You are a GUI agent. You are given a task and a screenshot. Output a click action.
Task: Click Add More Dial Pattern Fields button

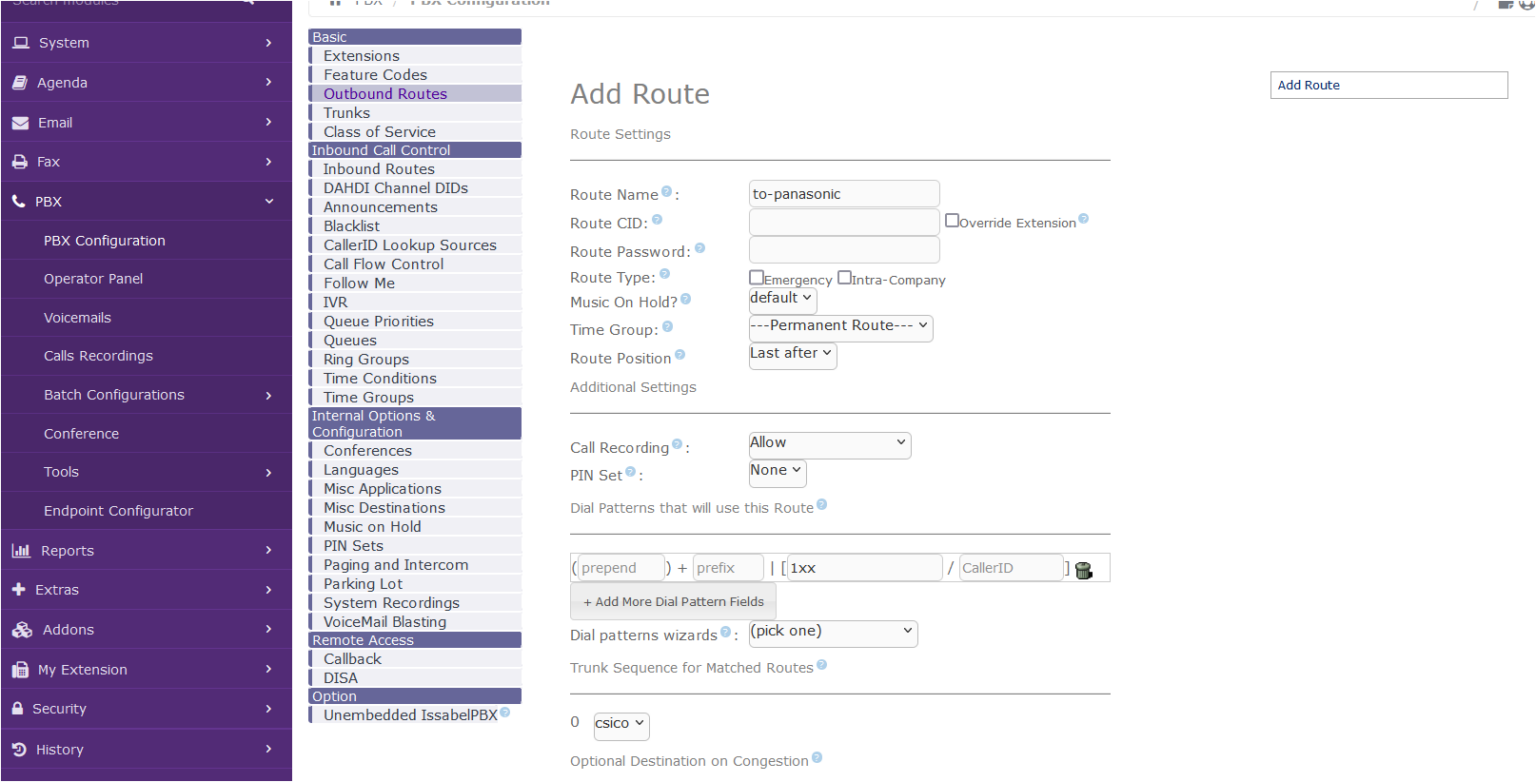673,602
